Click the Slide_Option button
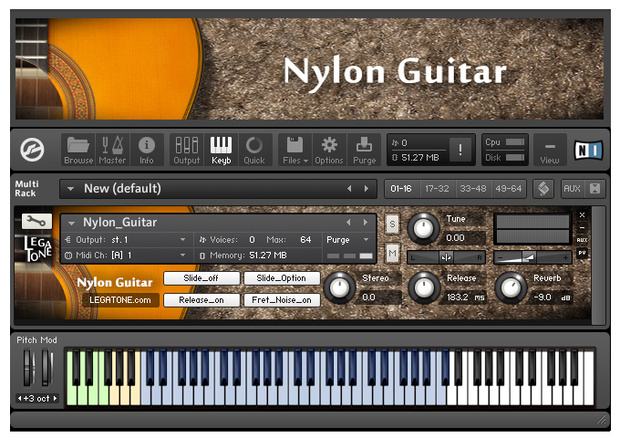Viewport: 620px width, 438px height. tap(281, 278)
